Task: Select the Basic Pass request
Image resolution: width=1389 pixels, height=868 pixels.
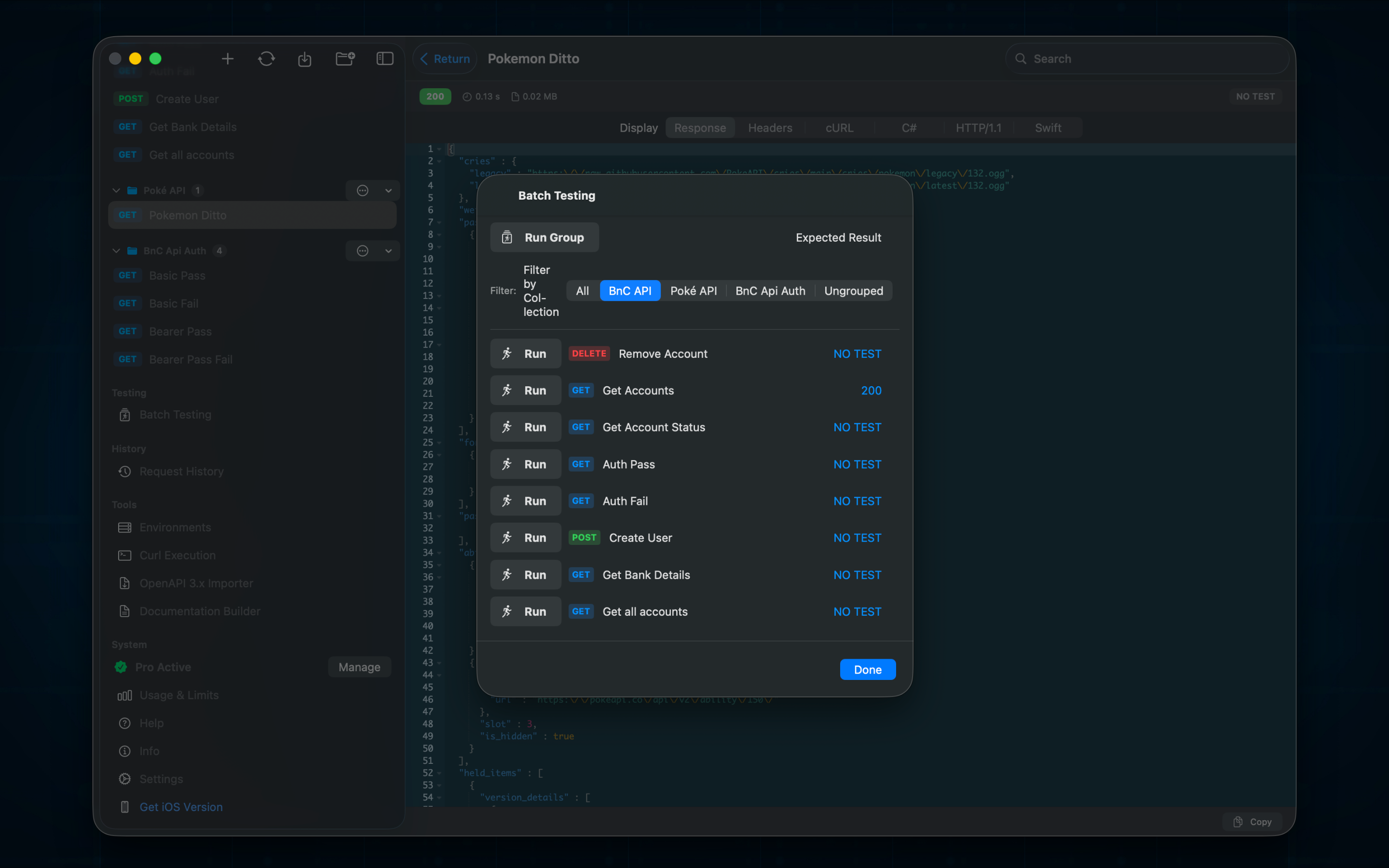Action: tap(252, 275)
